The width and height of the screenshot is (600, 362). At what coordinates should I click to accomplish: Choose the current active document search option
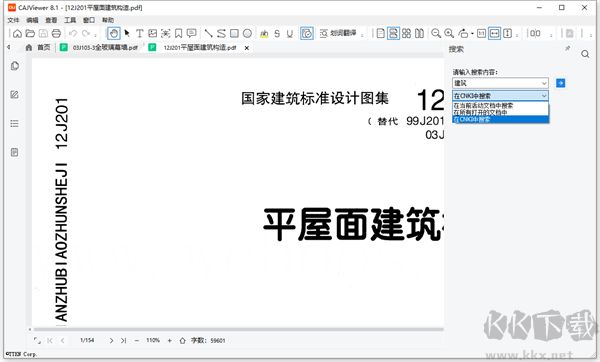point(501,105)
